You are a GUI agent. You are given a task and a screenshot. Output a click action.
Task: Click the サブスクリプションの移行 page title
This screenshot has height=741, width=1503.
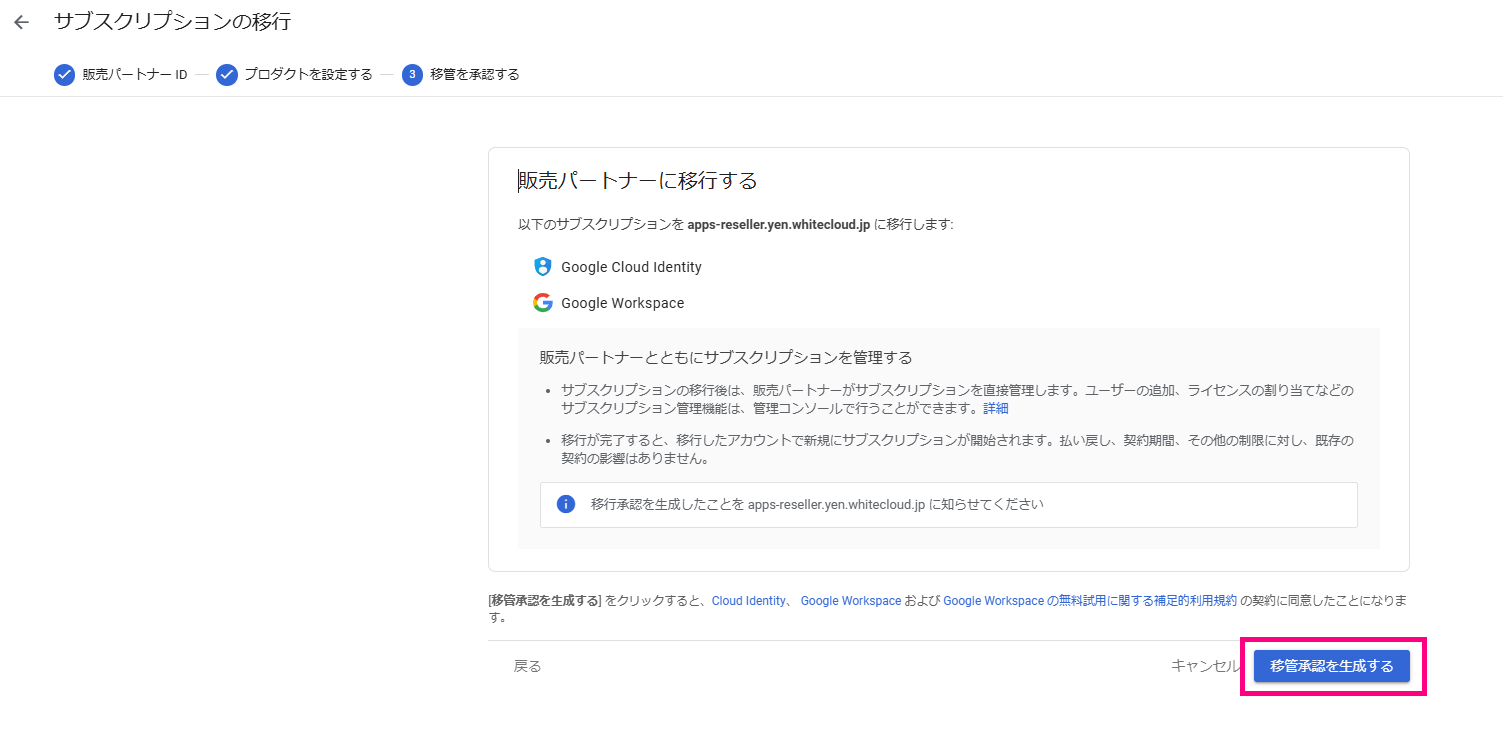pyautogui.click(x=172, y=22)
